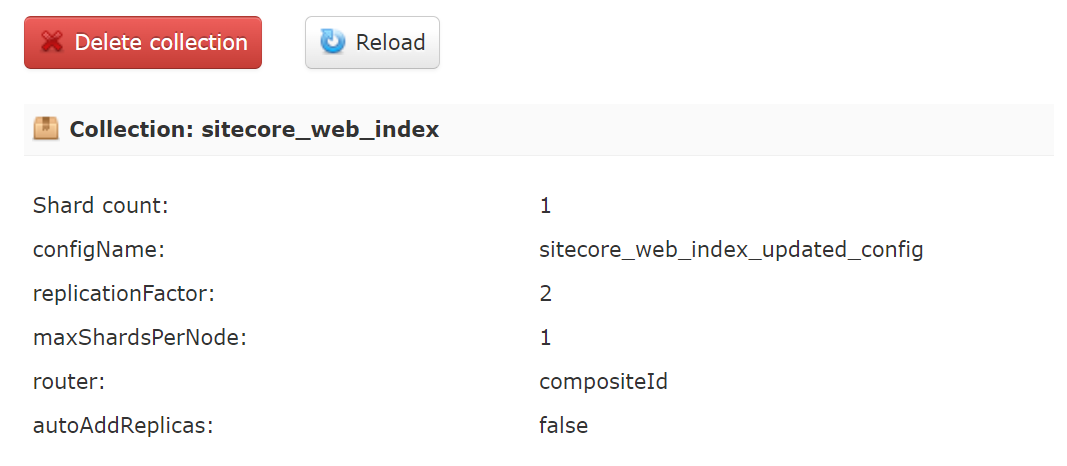1067x466 pixels.
Task: Click the package box icon beside Collection
Action: click(x=46, y=129)
